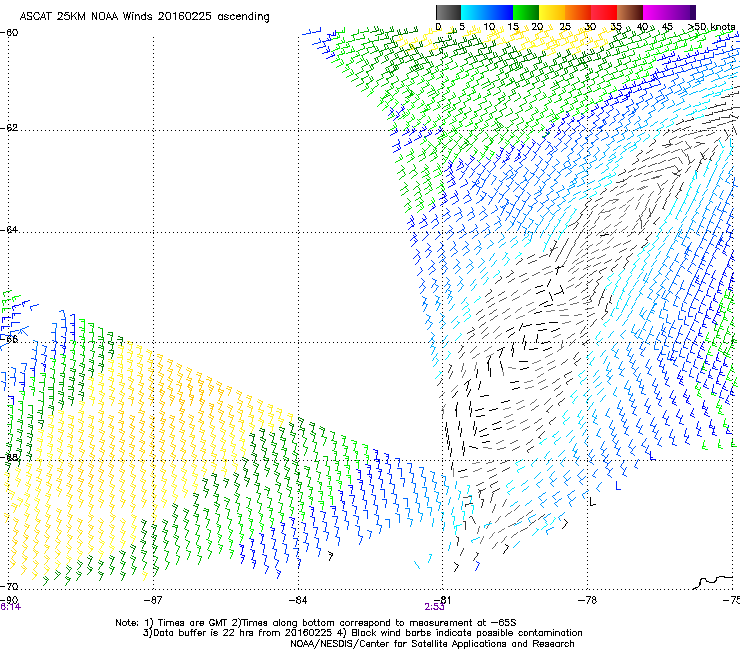Select the '-78' longitude axis label

pyautogui.click(x=588, y=600)
